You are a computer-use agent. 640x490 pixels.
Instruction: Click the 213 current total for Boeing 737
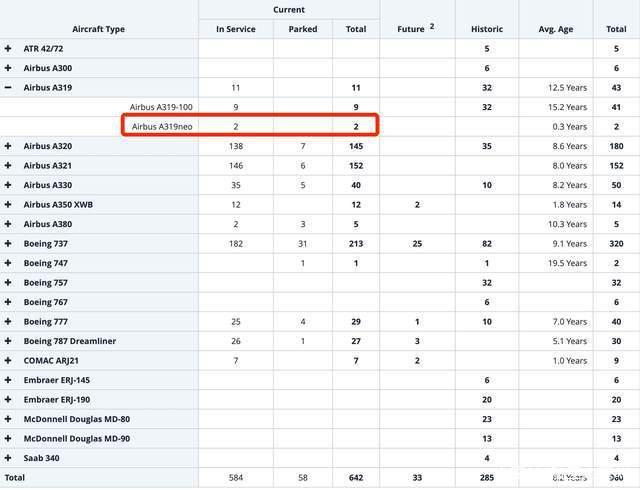(356, 244)
